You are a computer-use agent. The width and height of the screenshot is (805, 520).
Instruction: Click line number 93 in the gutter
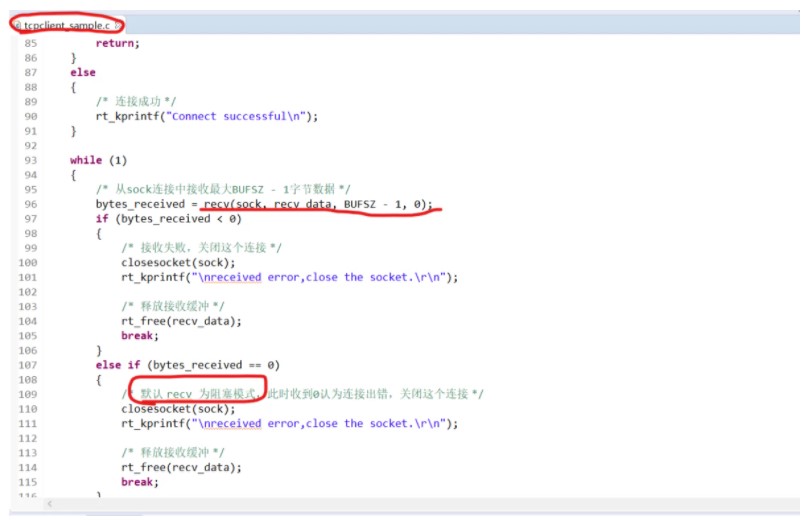pyautogui.click(x=31, y=160)
